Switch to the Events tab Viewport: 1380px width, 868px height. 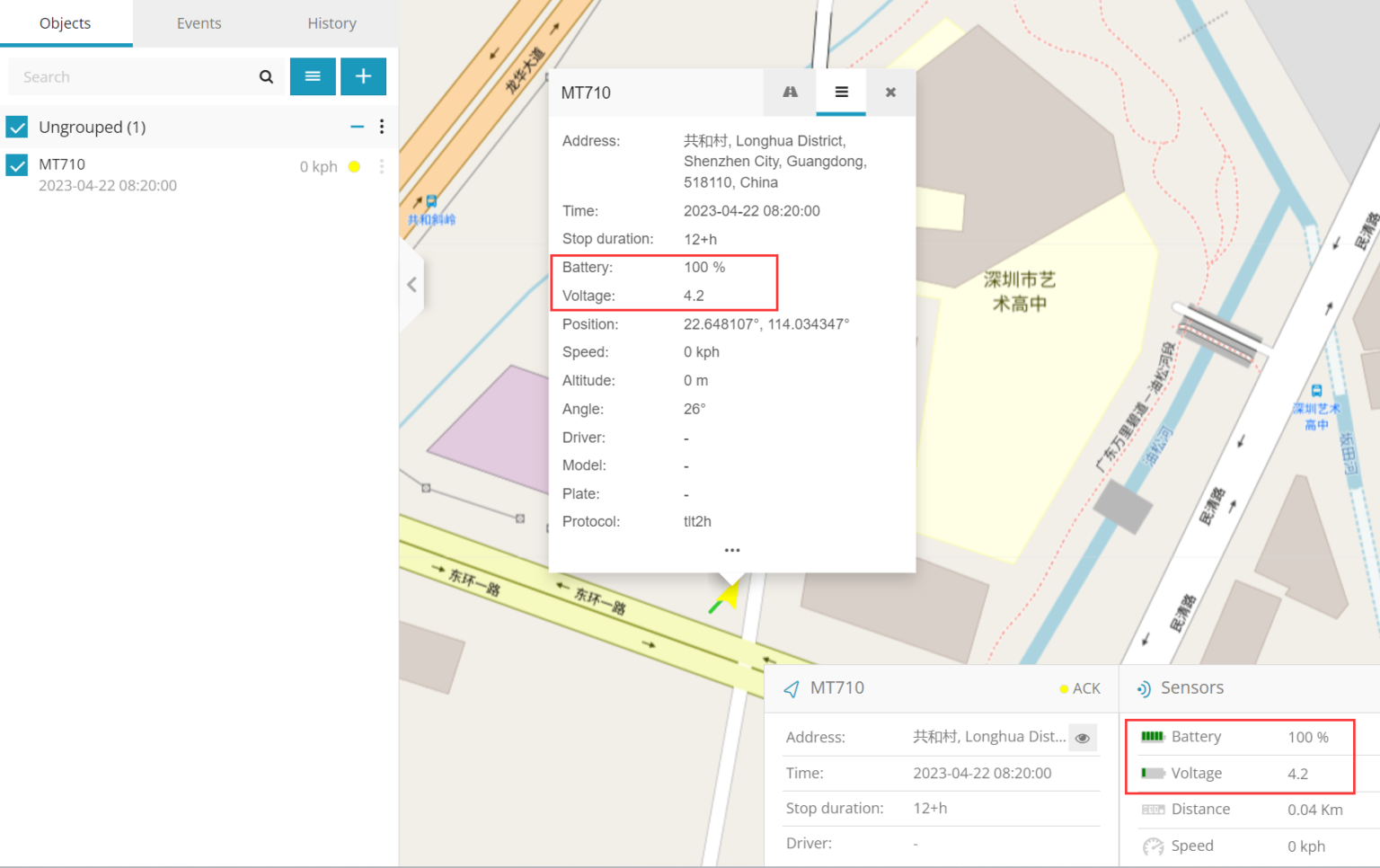click(x=198, y=22)
